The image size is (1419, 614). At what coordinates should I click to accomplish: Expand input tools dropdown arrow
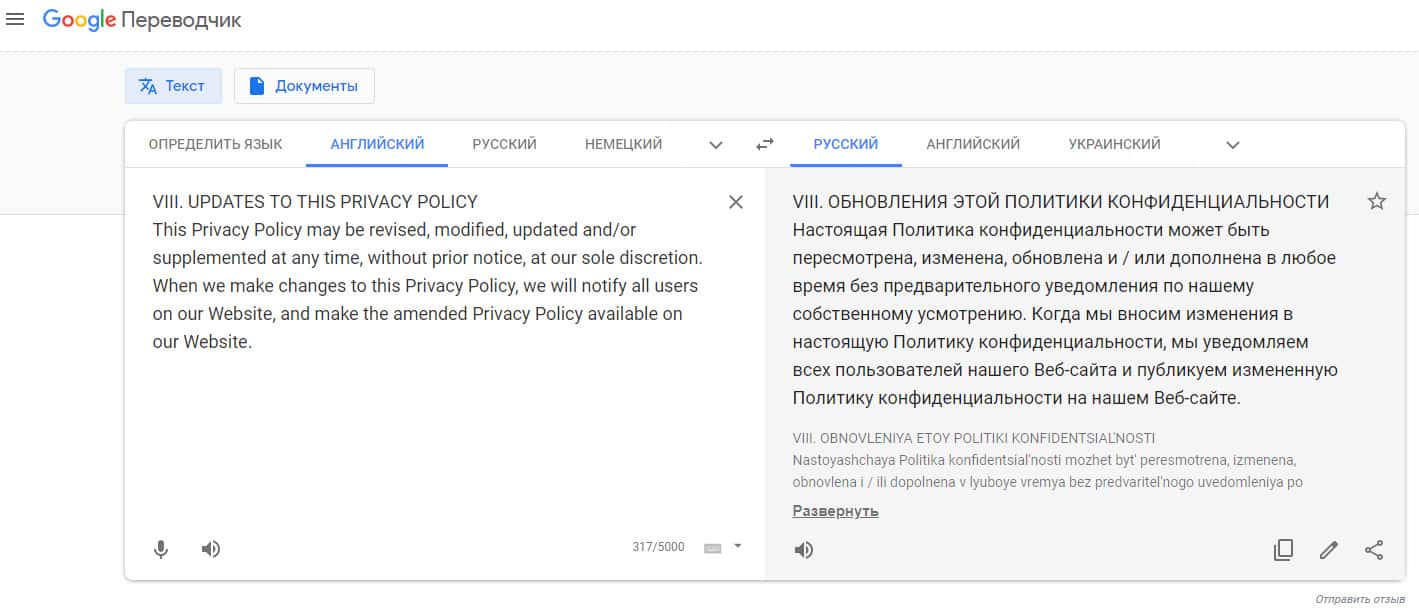(x=738, y=546)
